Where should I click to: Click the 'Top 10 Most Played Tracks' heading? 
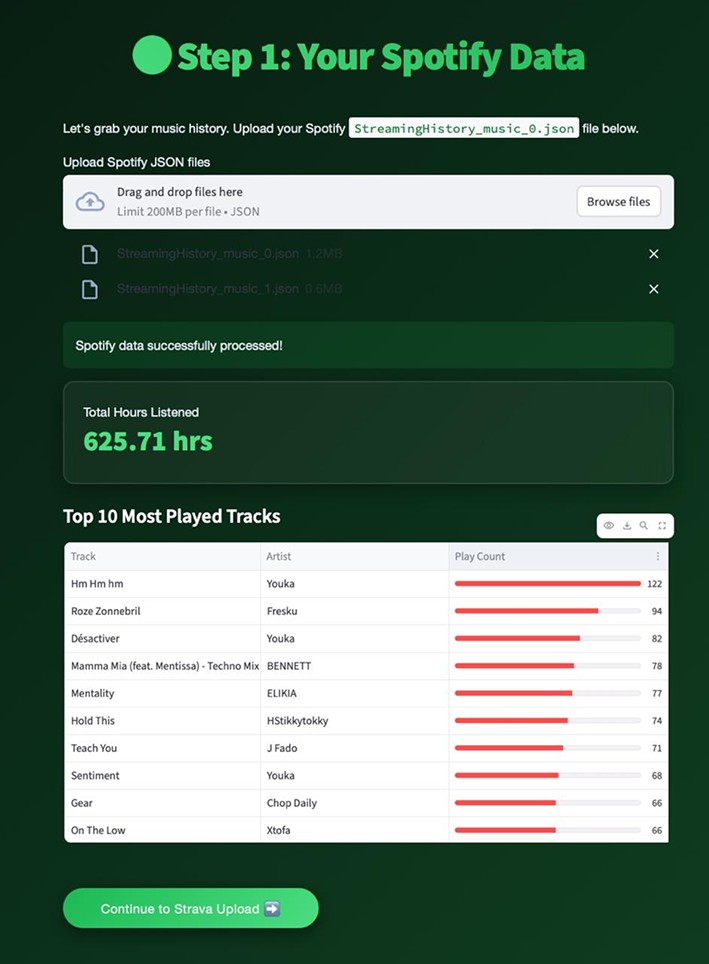pos(172,516)
